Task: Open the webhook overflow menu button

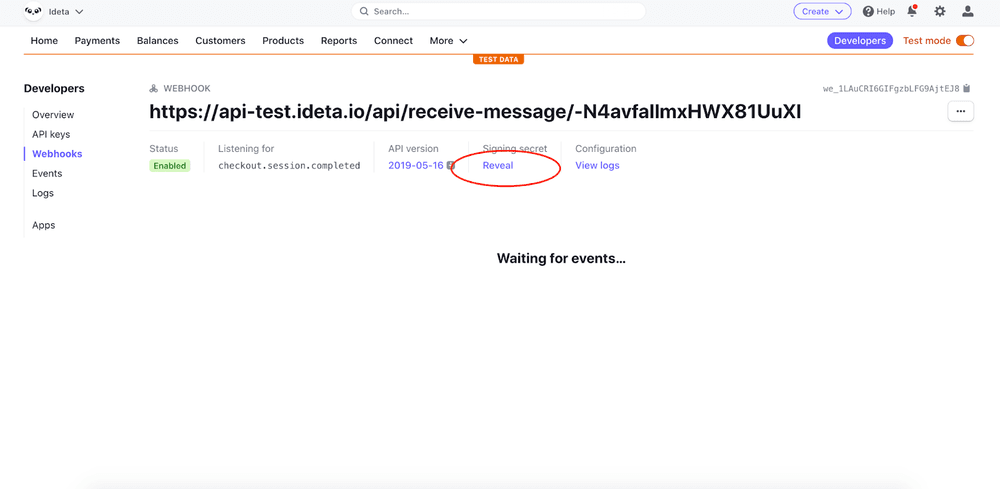Action: [x=960, y=111]
